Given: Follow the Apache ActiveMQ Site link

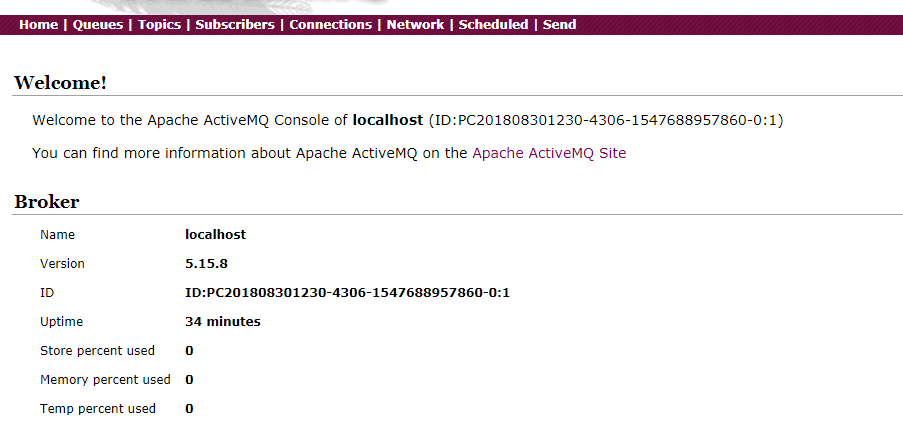Looking at the screenshot, I should [549, 153].
